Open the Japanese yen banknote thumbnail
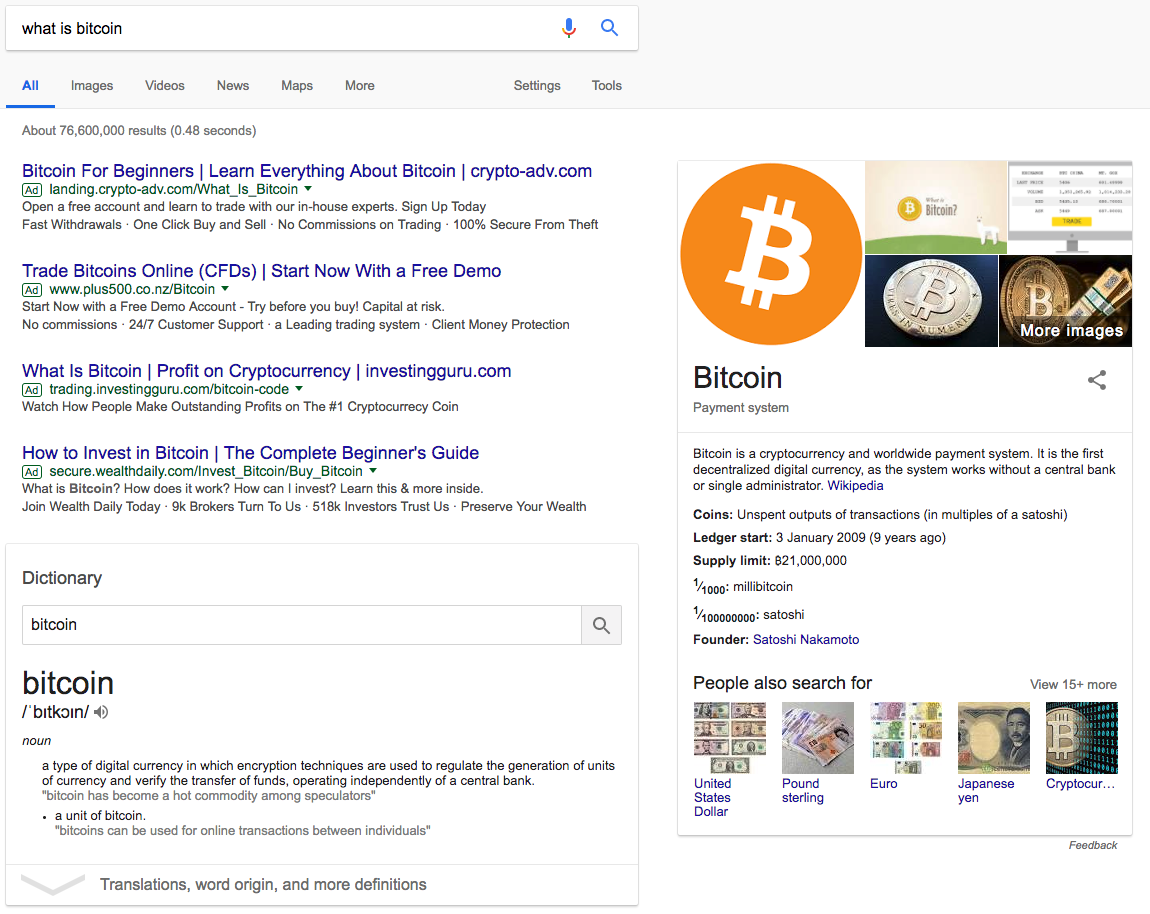 (994, 738)
